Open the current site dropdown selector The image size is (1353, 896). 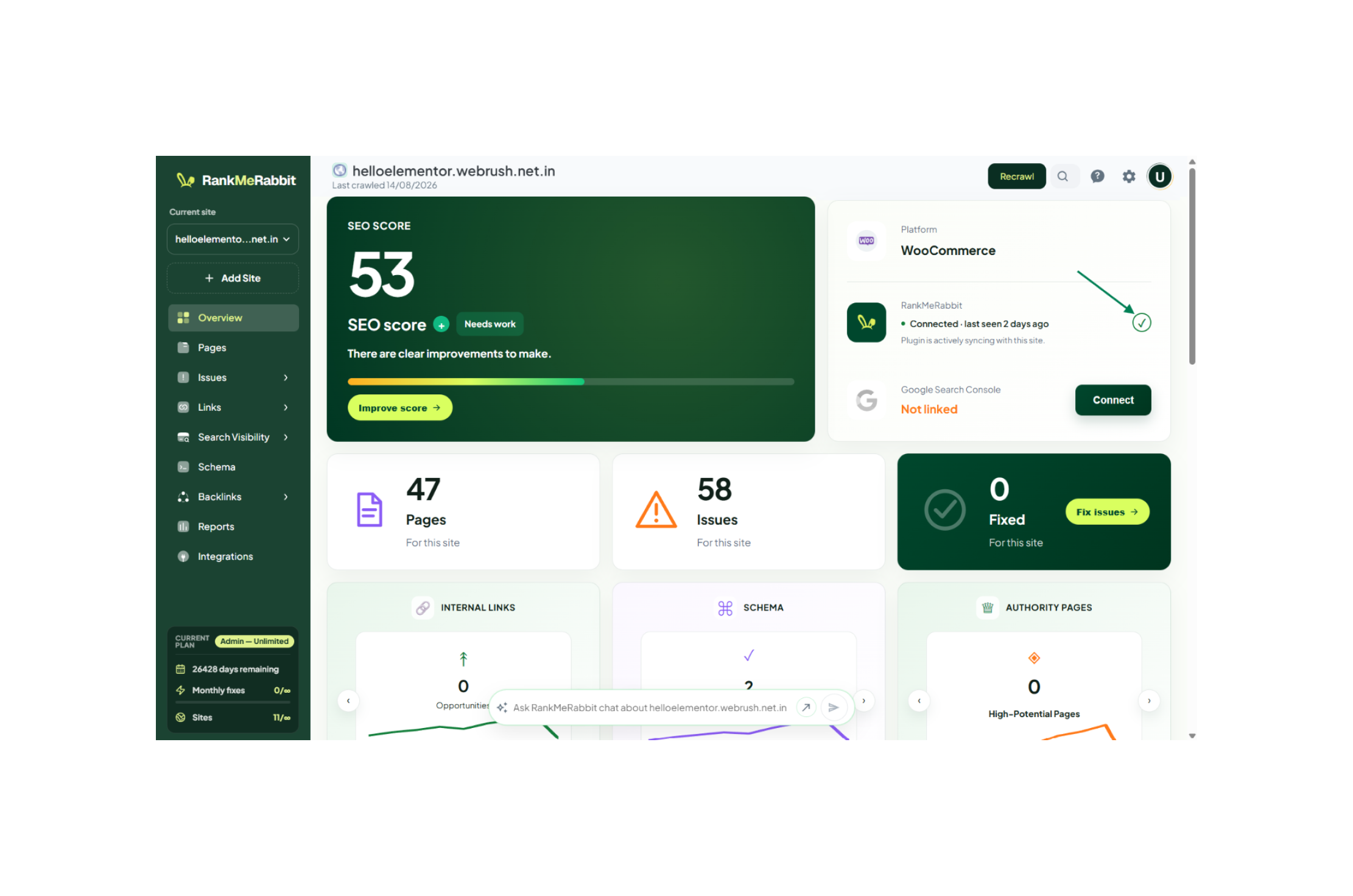233,239
